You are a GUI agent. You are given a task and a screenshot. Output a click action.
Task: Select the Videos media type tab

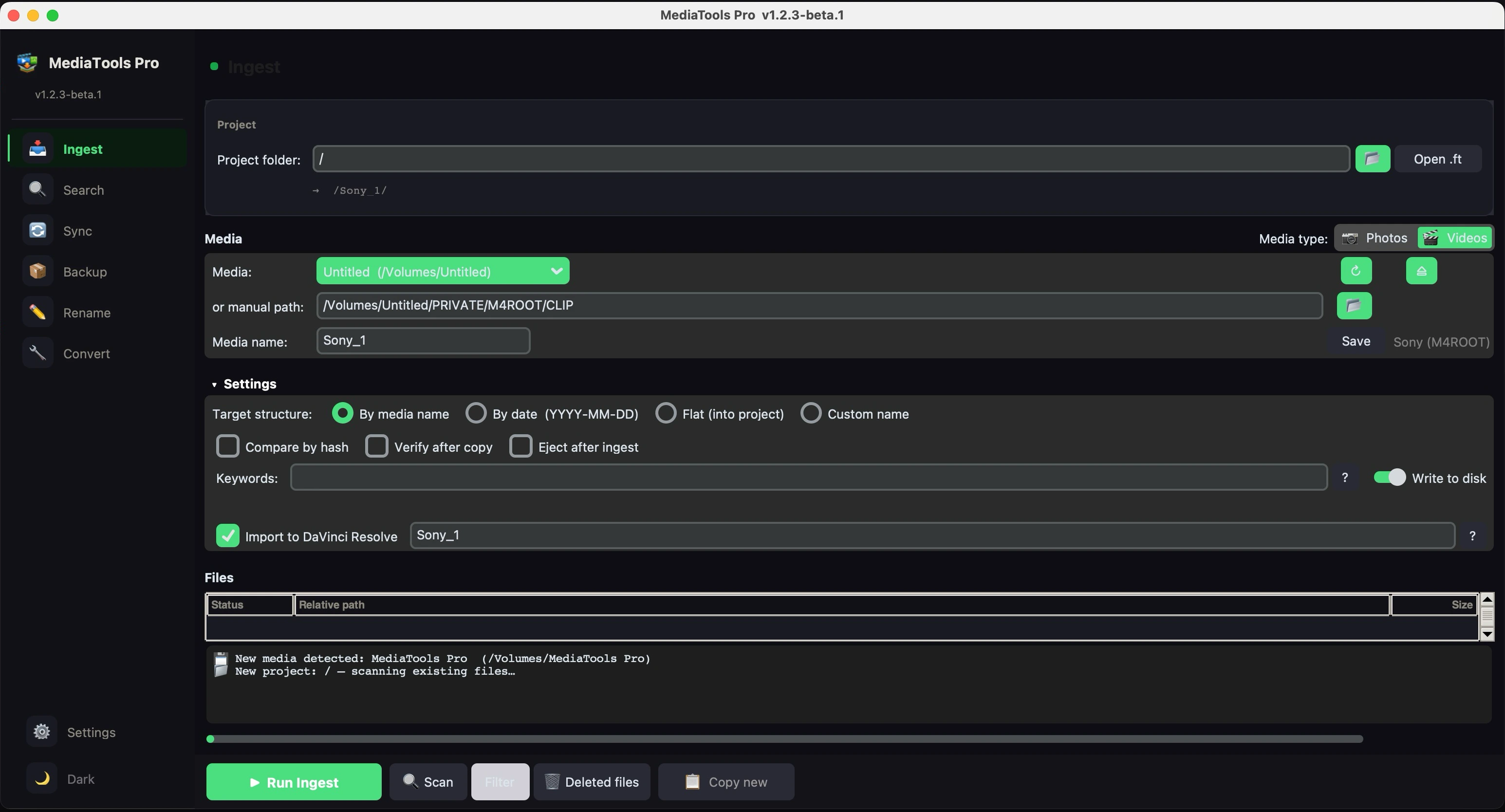coord(1455,238)
